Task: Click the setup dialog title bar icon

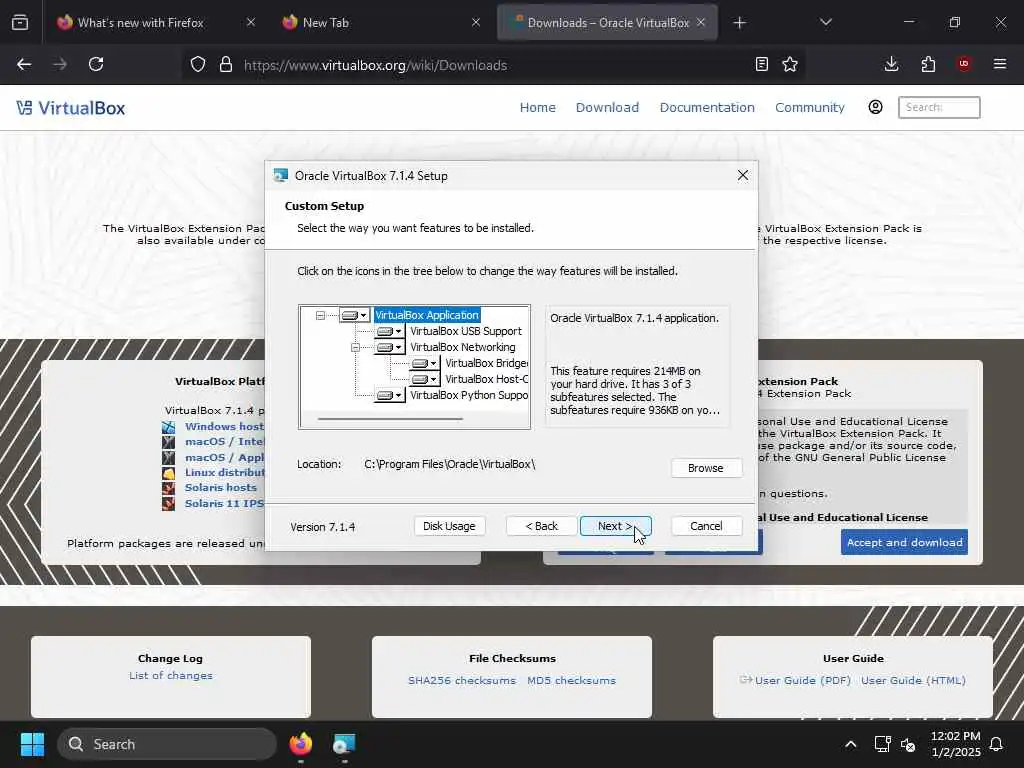Action: coord(281,176)
